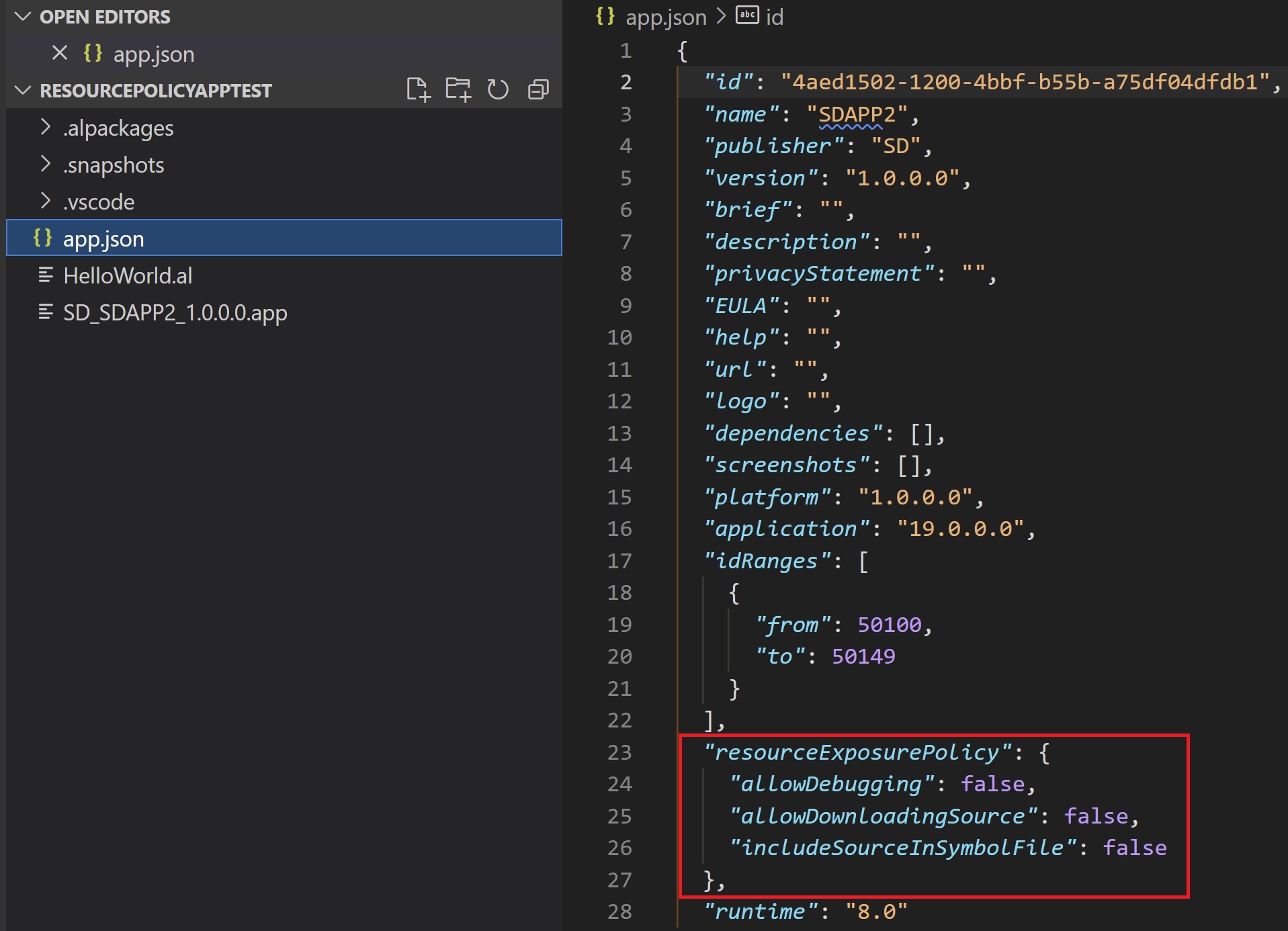
Task: Click the allowDebugging false value
Action: (992, 784)
